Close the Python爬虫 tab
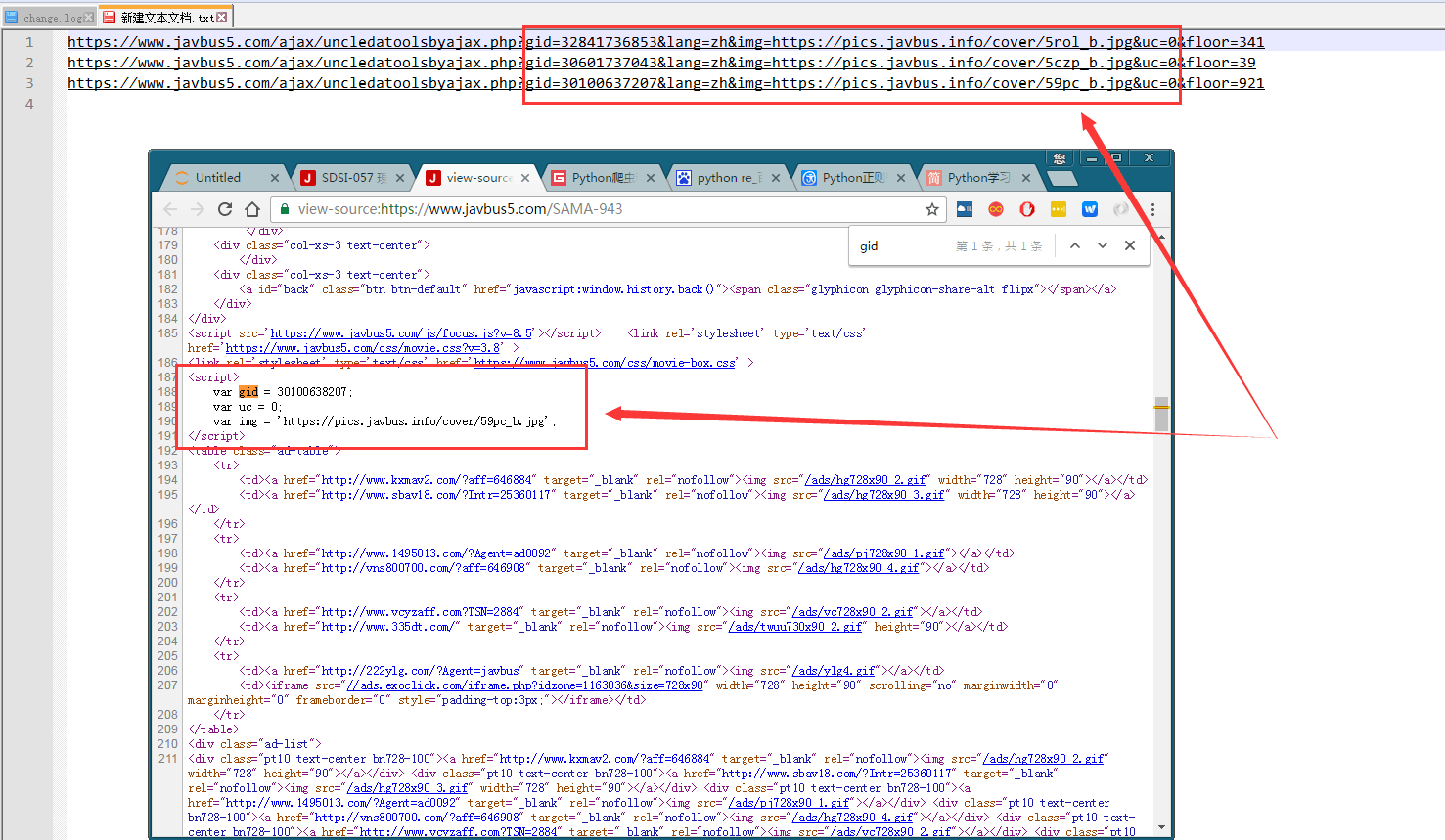The width and height of the screenshot is (1445, 840). (651, 178)
